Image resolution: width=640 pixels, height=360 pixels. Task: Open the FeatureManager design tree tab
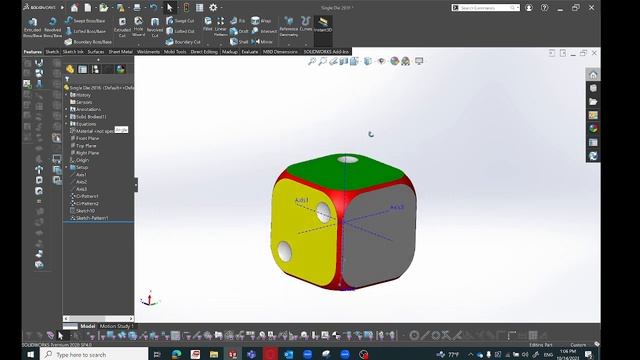click(70, 69)
